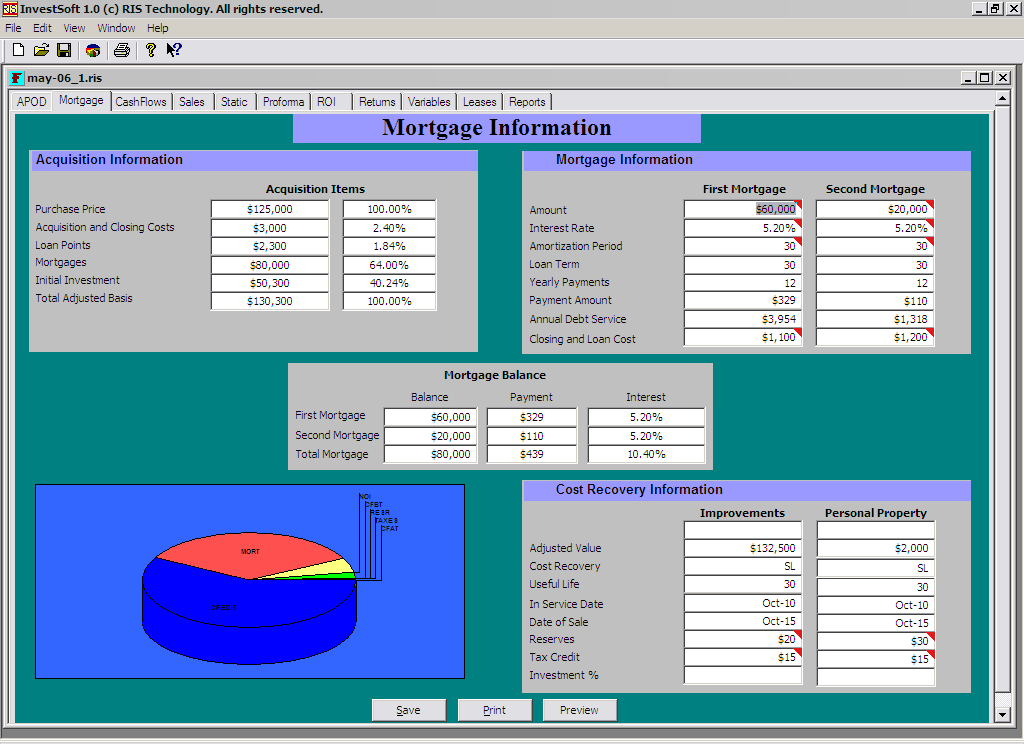Select the Mortgage tab
The width and height of the screenshot is (1024, 744).
(x=81, y=101)
